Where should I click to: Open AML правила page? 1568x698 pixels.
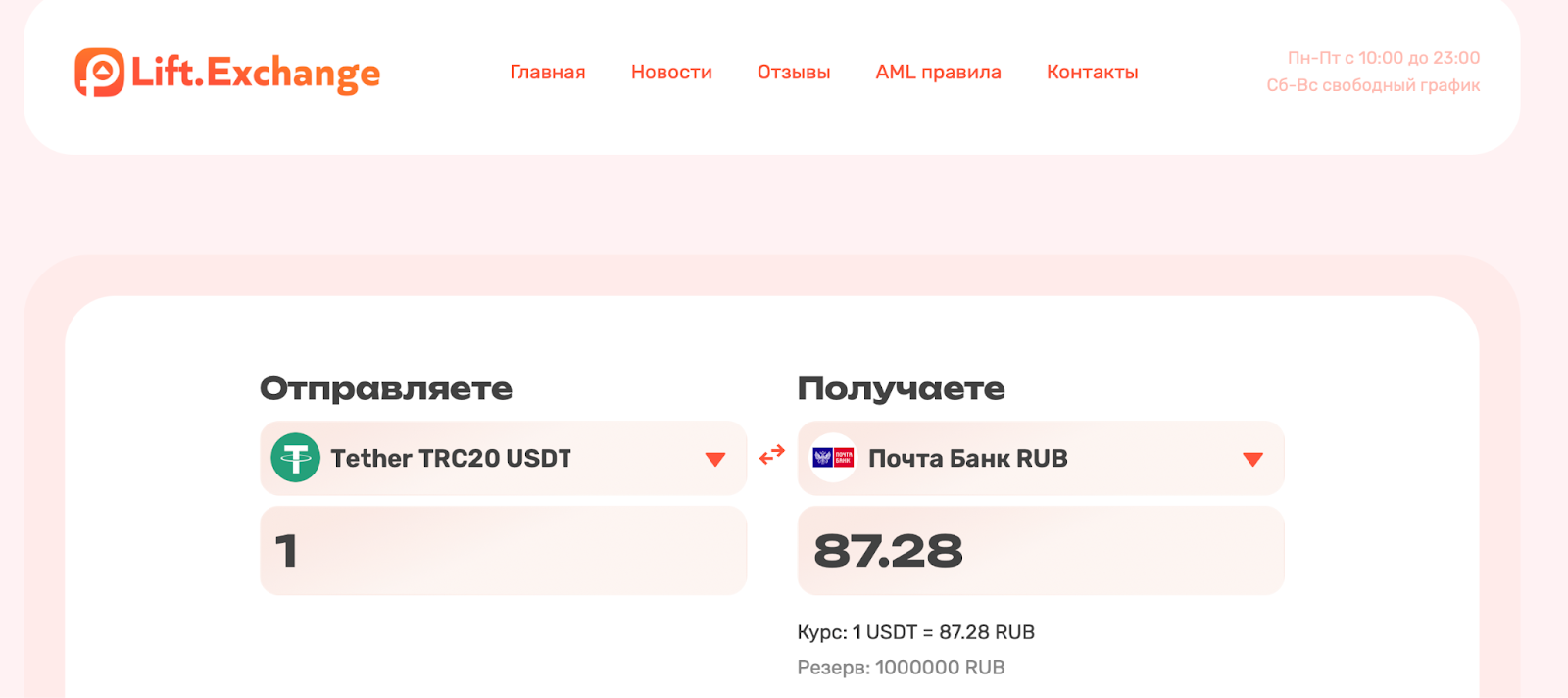938,72
